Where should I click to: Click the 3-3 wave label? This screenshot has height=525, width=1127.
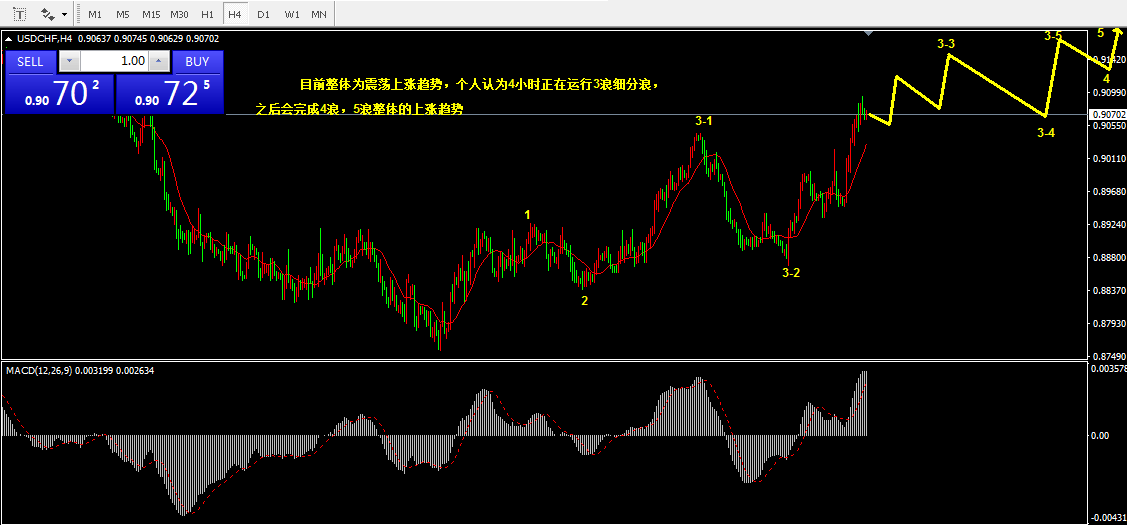947,44
